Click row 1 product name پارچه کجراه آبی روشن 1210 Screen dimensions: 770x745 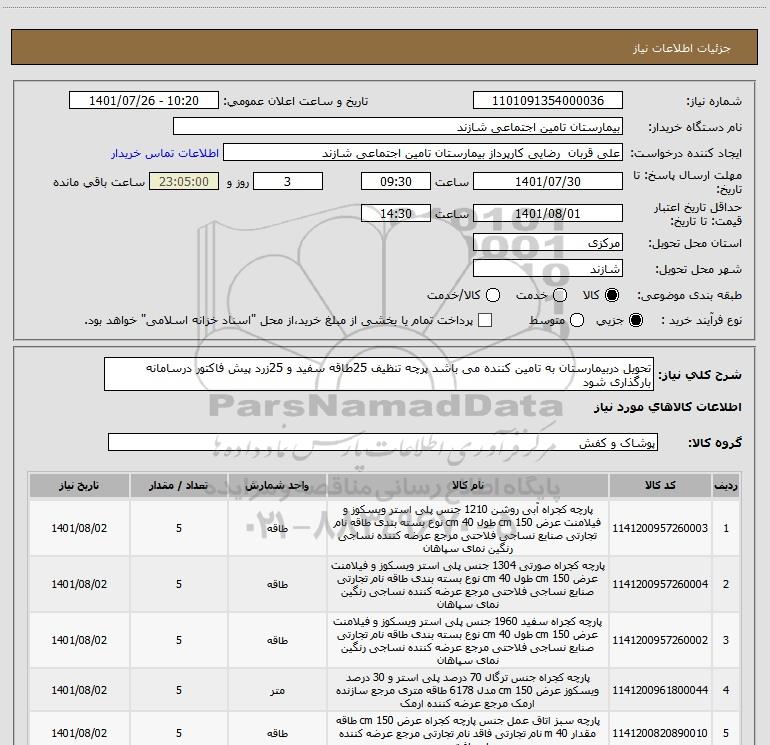[468, 529]
